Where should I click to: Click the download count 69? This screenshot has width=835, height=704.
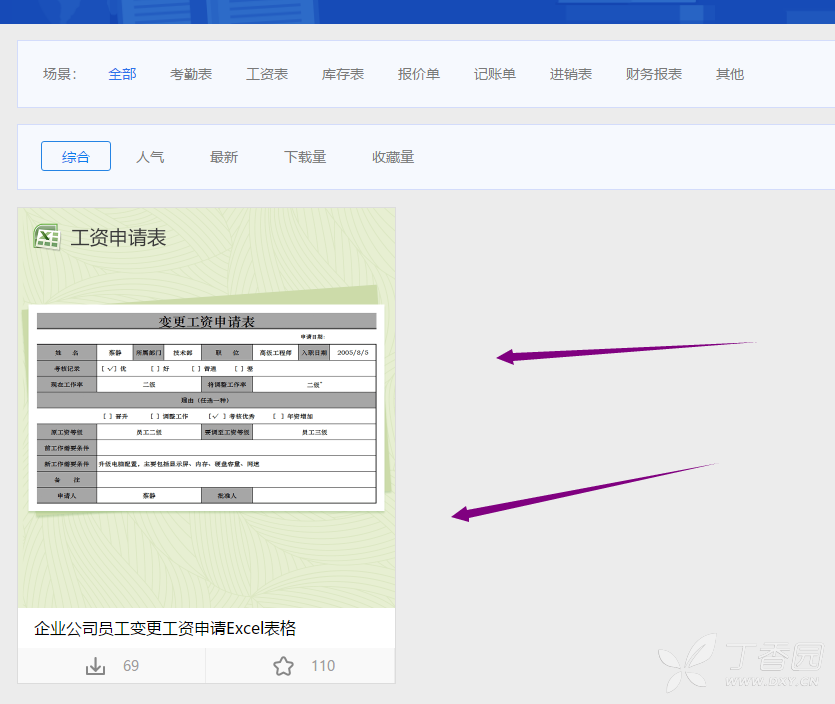[131, 666]
